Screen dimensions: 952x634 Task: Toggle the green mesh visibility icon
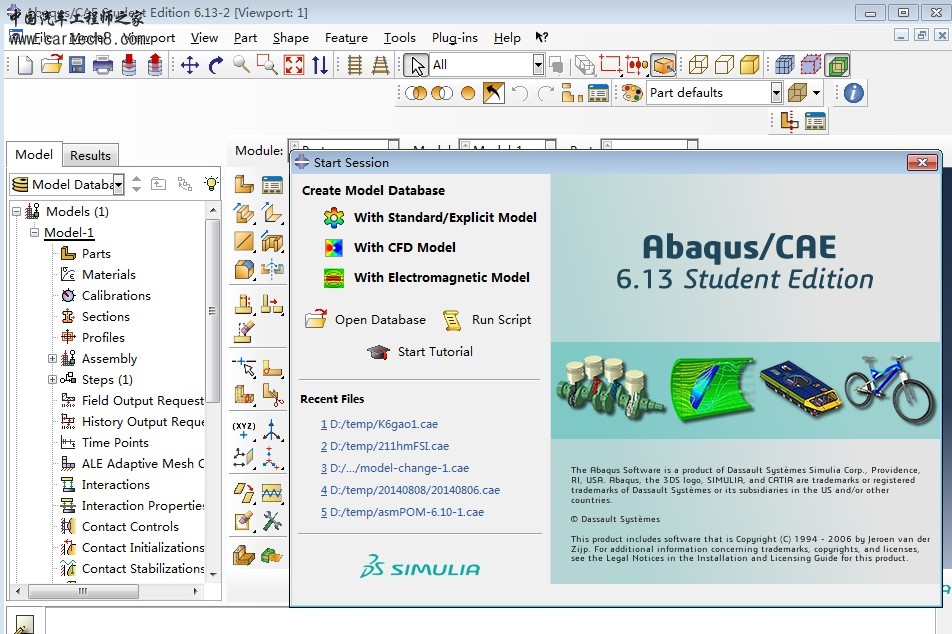pos(838,65)
